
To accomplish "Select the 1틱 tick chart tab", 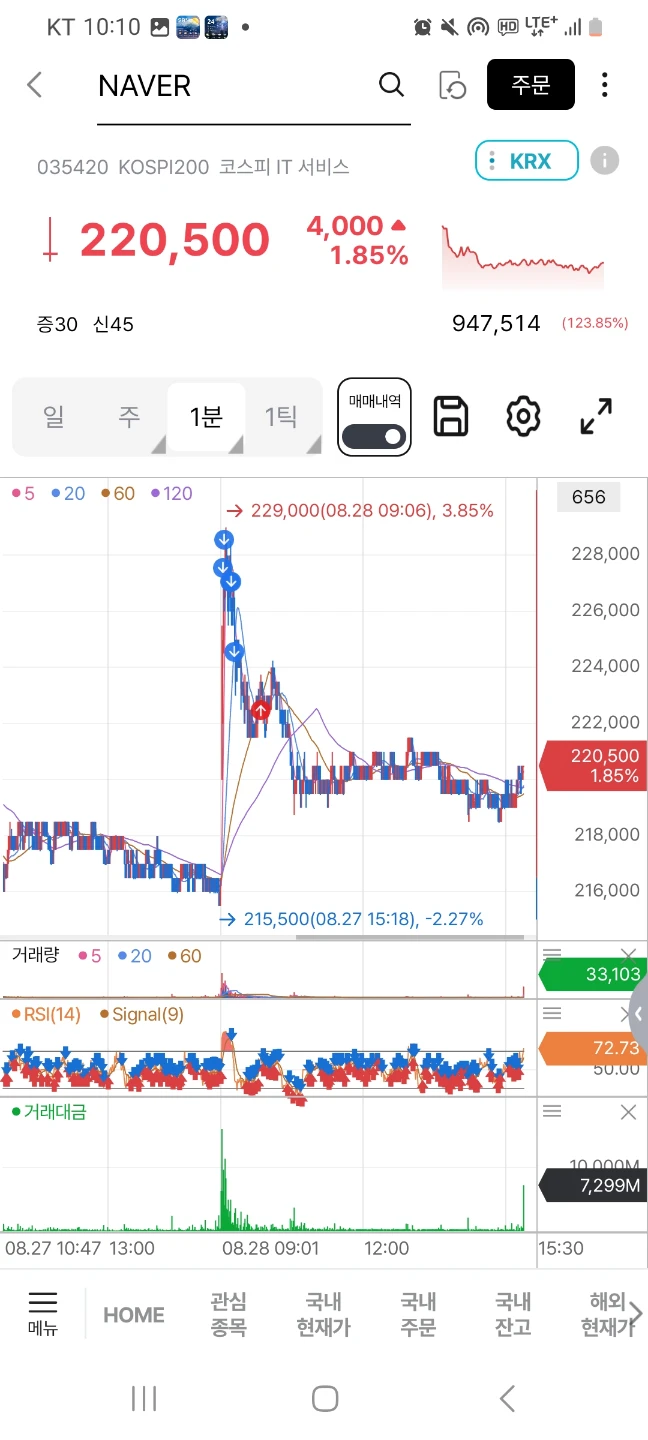I will point(283,417).
